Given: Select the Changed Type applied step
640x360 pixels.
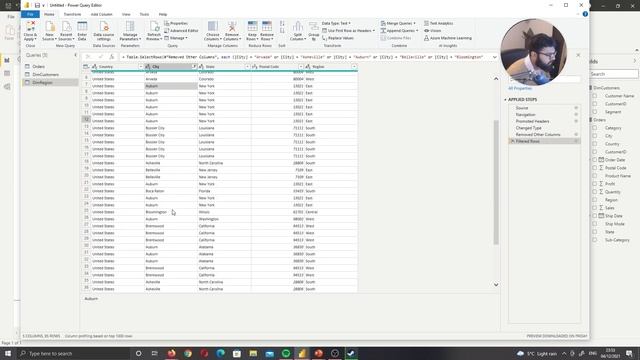Looking at the screenshot, I should click(528, 128).
